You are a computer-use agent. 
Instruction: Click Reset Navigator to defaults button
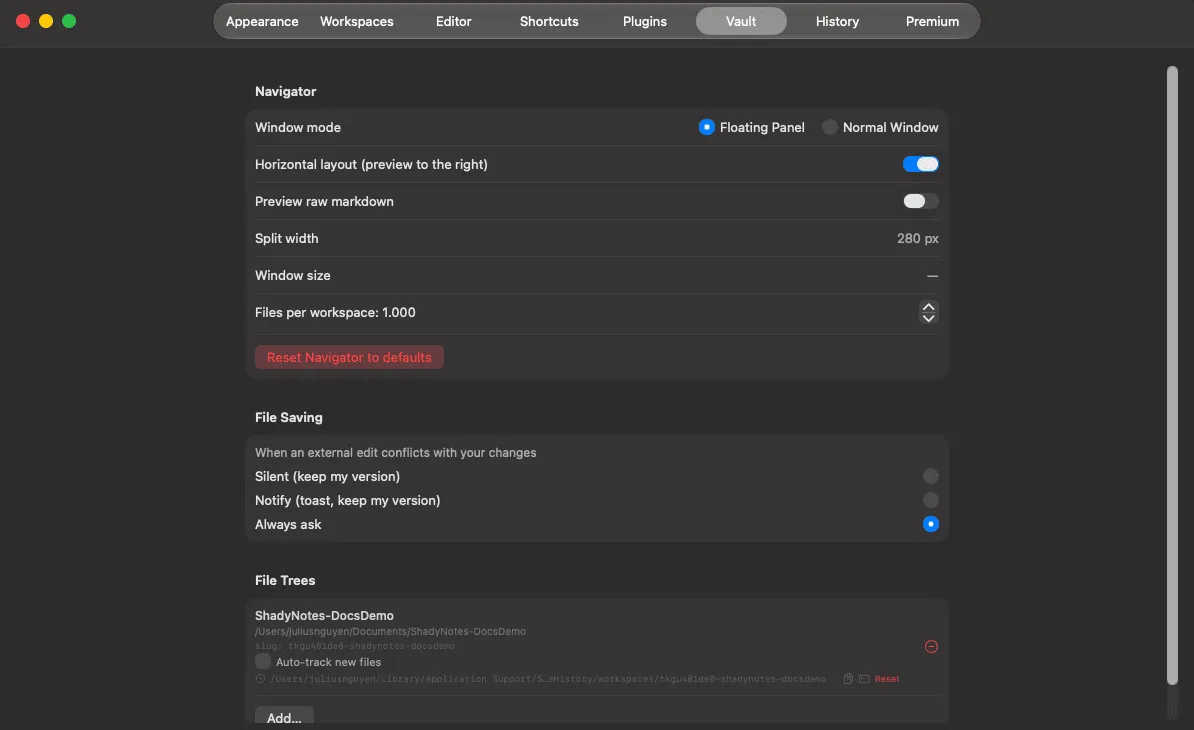349,357
